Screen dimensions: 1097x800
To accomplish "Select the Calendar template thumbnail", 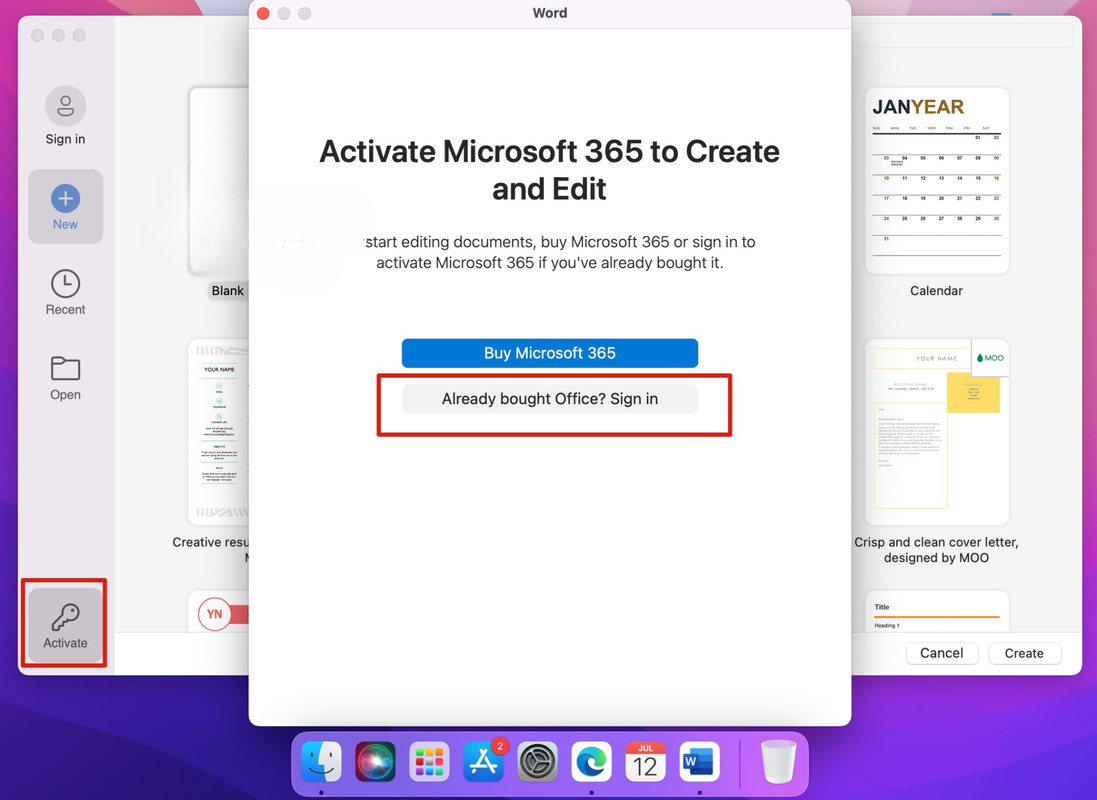I will [x=936, y=181].
